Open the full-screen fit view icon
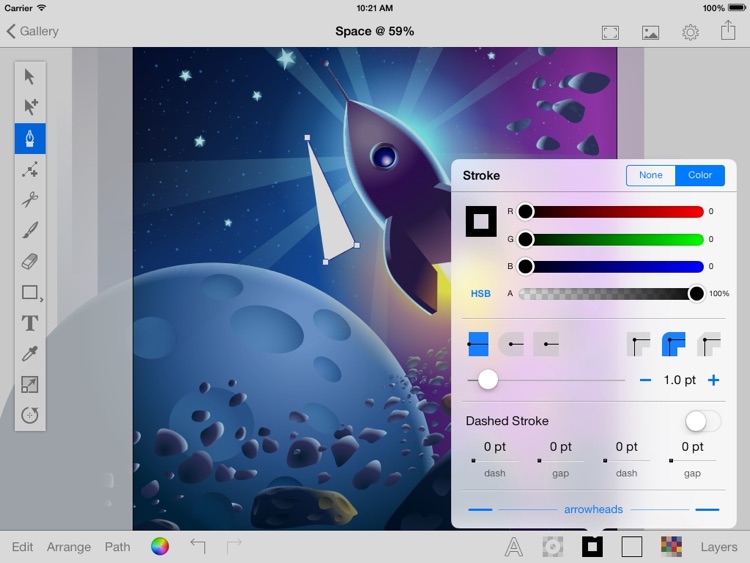Screen dimensions: 750x563 coord(610,33)
